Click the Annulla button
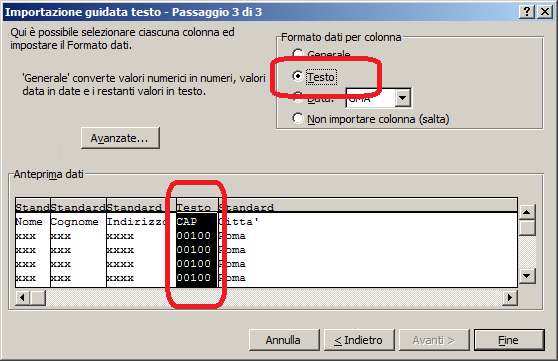This screenshot has height=361, width=558. pos(284,340)
